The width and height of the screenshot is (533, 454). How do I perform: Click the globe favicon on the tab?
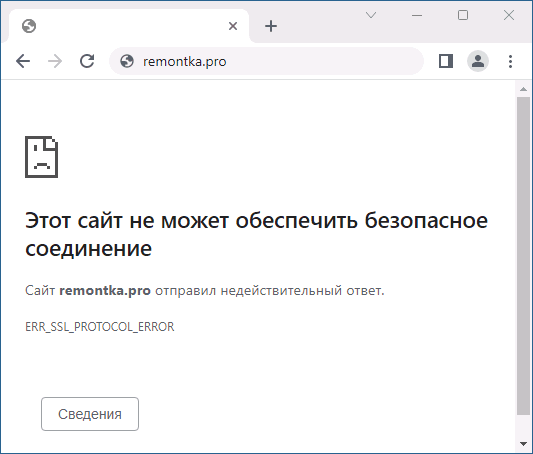point(29,26)
